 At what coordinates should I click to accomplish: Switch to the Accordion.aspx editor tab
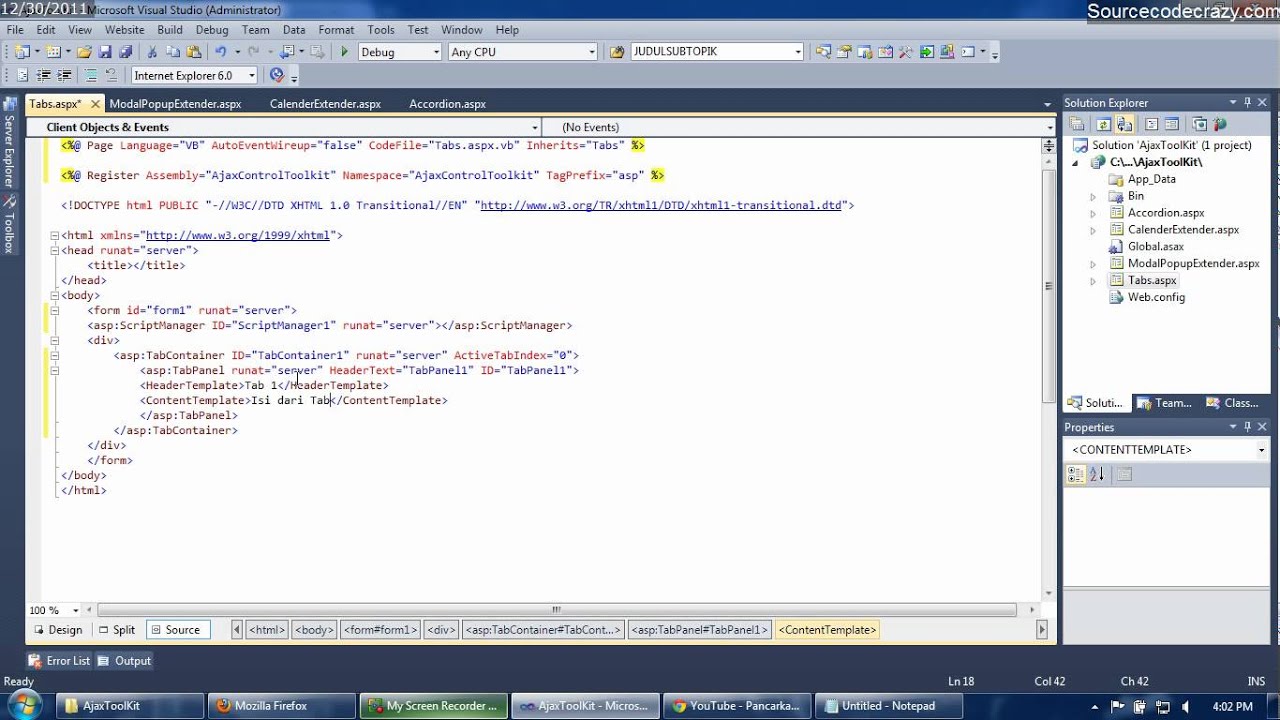point(447,104)
